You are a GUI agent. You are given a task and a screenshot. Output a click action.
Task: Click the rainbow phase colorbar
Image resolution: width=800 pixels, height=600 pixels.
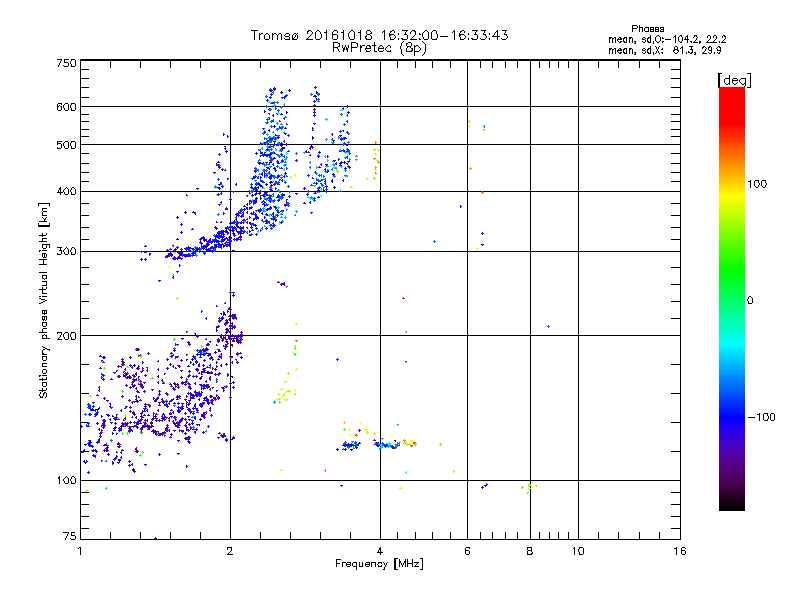[732, 299]
